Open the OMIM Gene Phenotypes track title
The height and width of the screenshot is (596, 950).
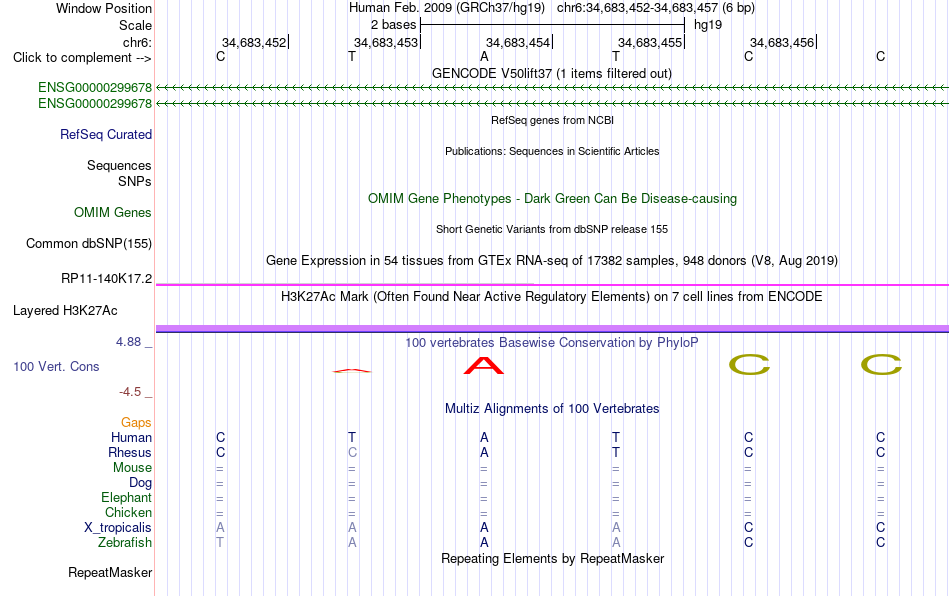click(552, 199)
